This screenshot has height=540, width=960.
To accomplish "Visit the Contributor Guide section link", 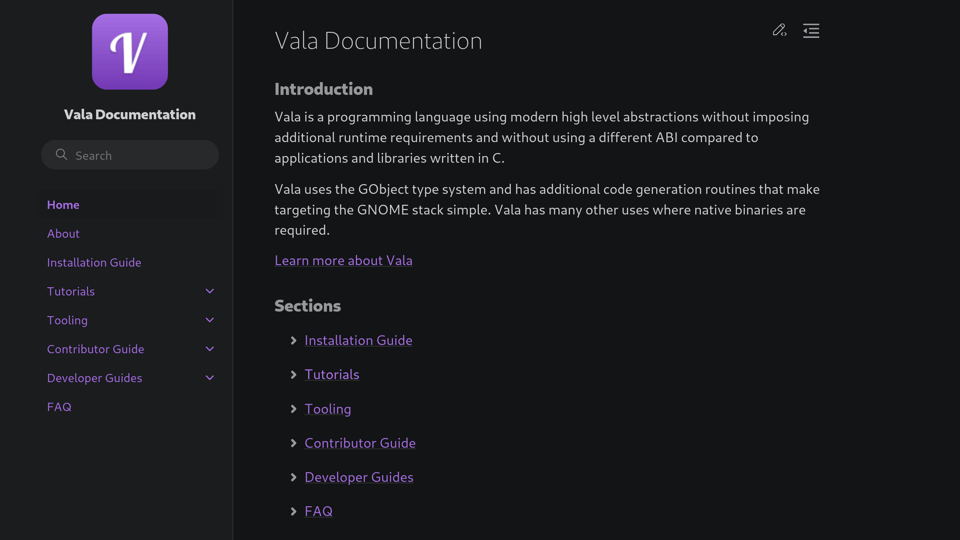I will click(360, 443).
